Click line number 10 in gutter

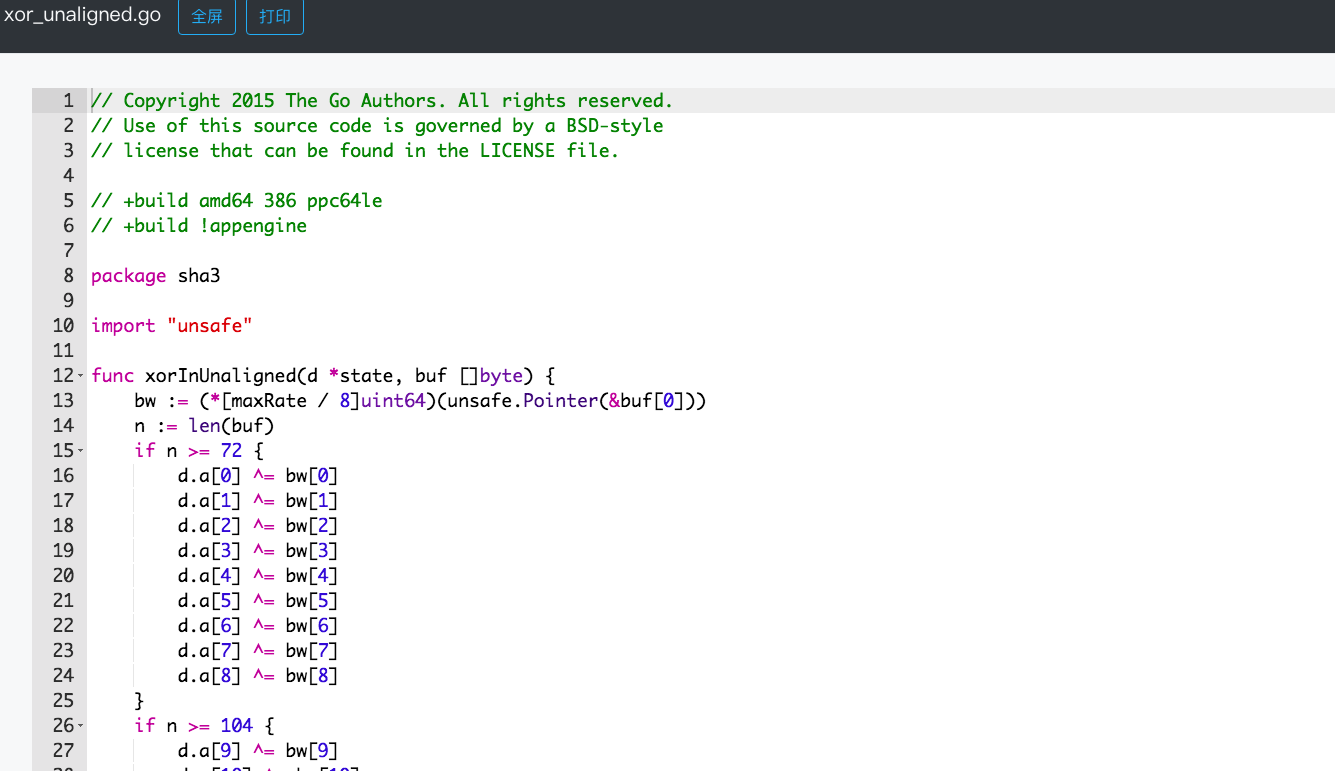(63, 326)
